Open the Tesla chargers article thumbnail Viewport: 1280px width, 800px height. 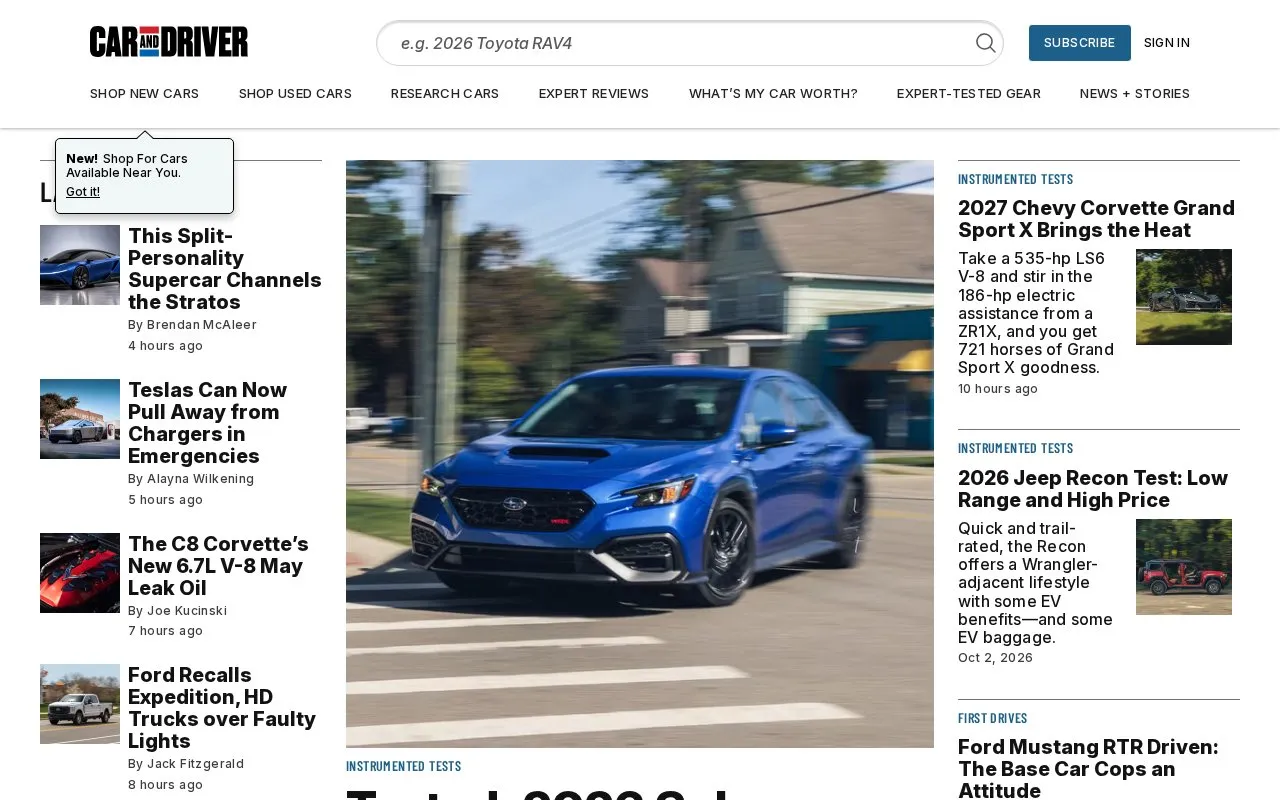click(x=80, y=419)
